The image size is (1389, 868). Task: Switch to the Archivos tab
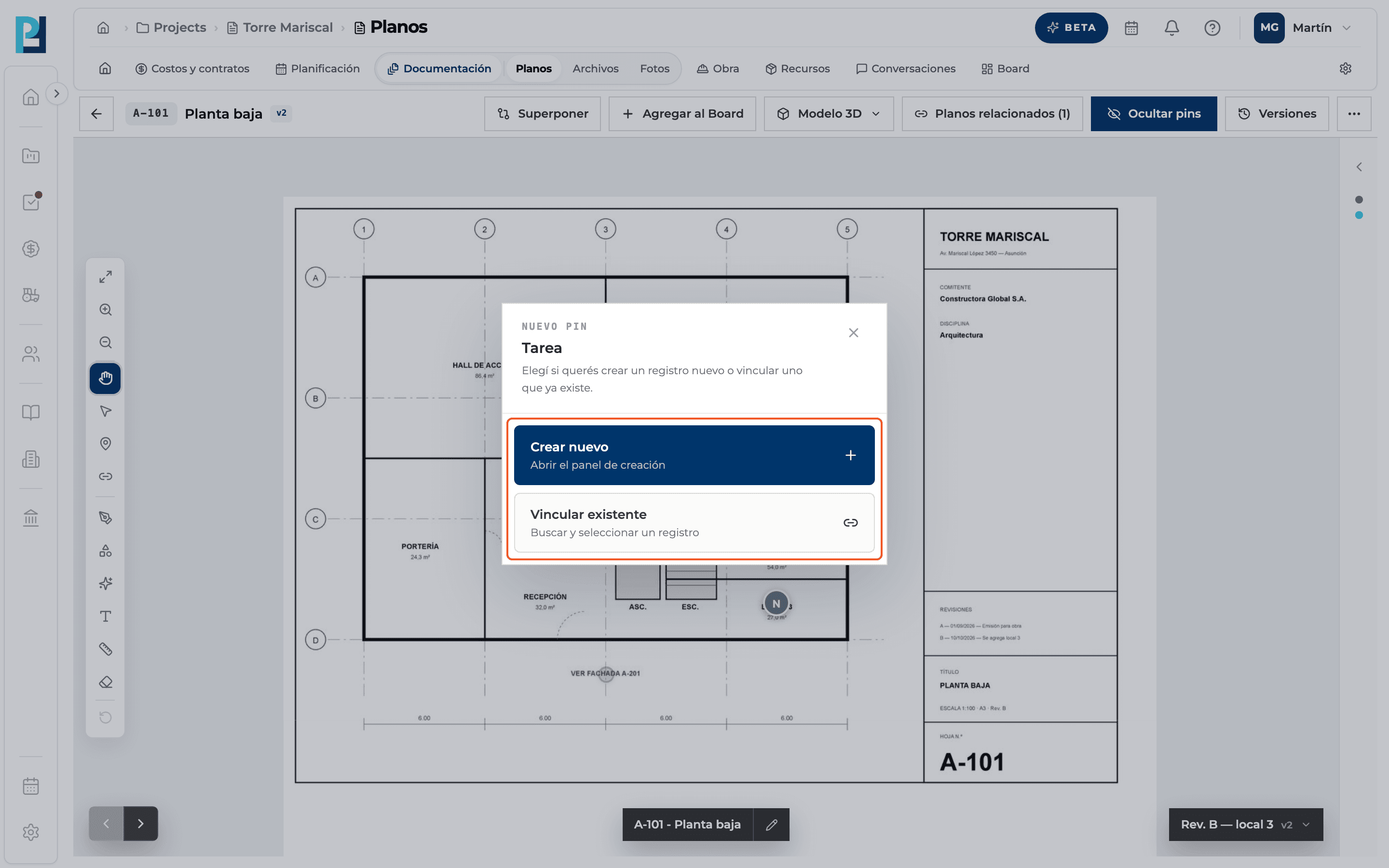click(x=595, y=69)
